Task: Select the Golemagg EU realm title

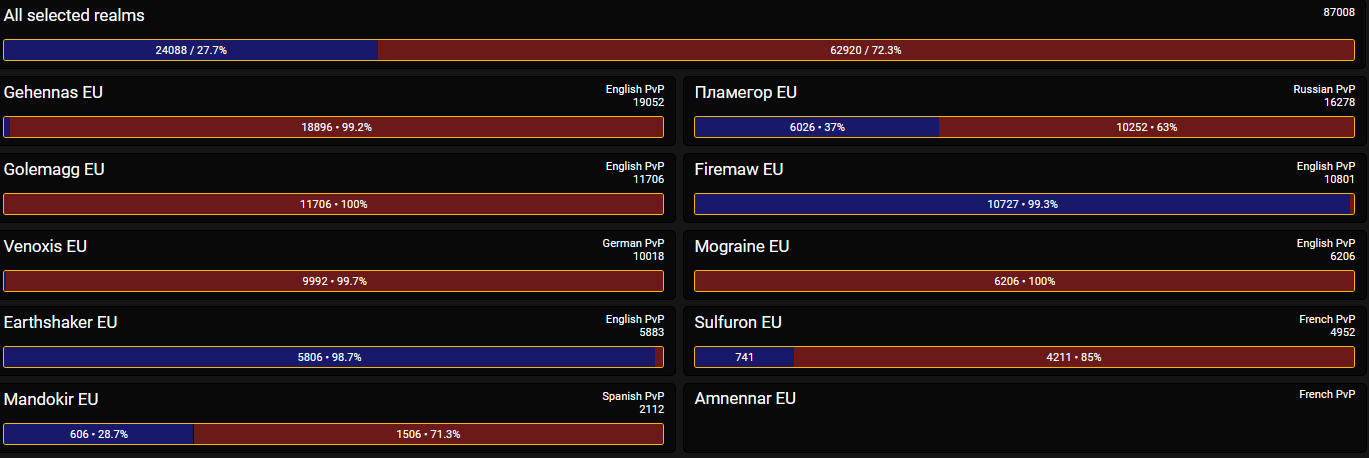Action: 54,170
